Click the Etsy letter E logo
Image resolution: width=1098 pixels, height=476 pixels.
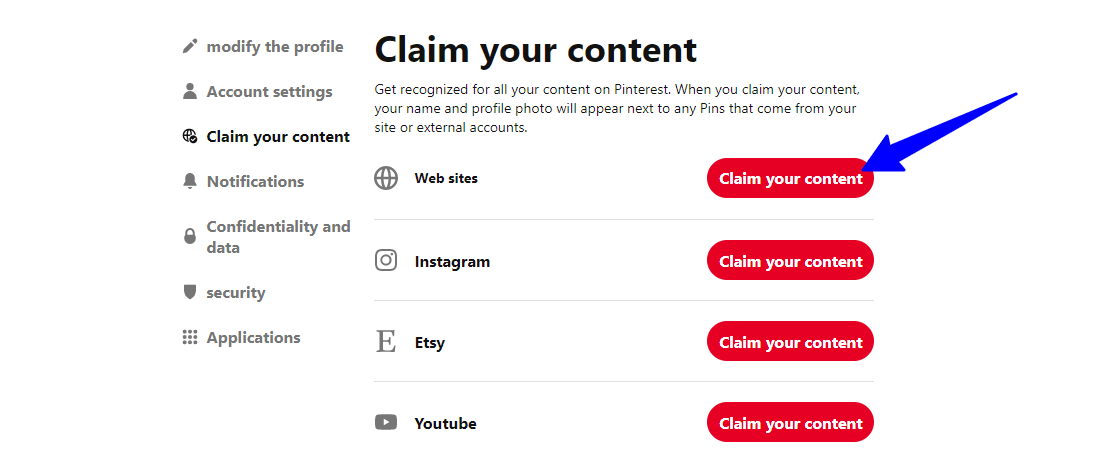[x=386, y=342]
